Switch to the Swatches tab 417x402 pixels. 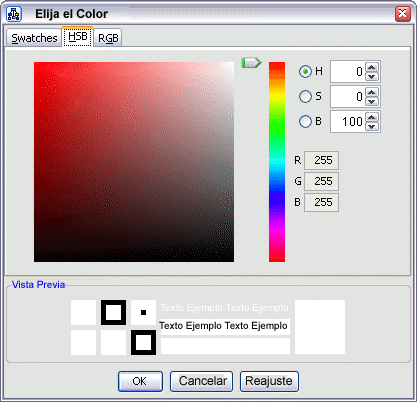point(34,38)
